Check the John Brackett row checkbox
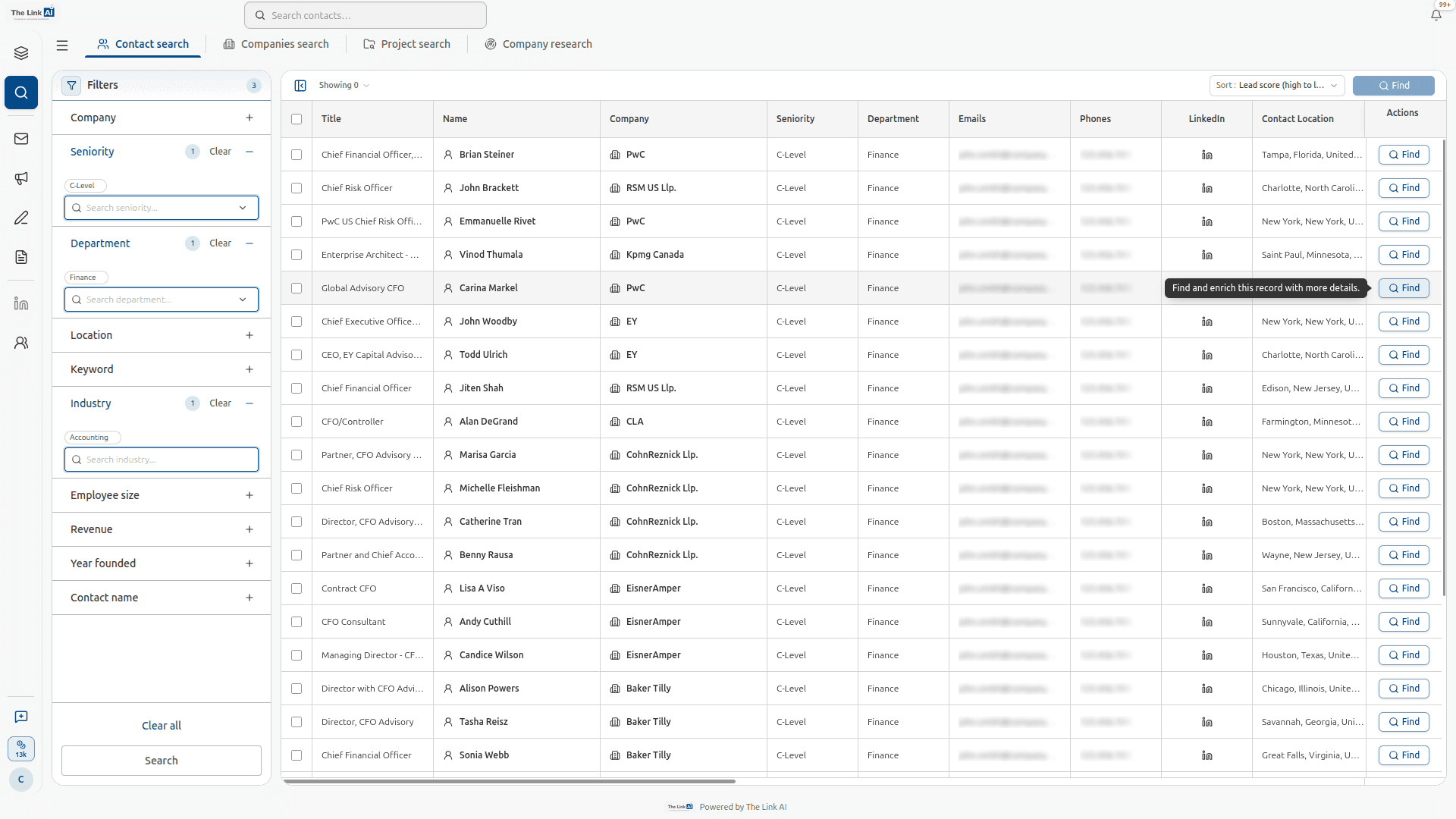1456x819 pixels. 297,188
